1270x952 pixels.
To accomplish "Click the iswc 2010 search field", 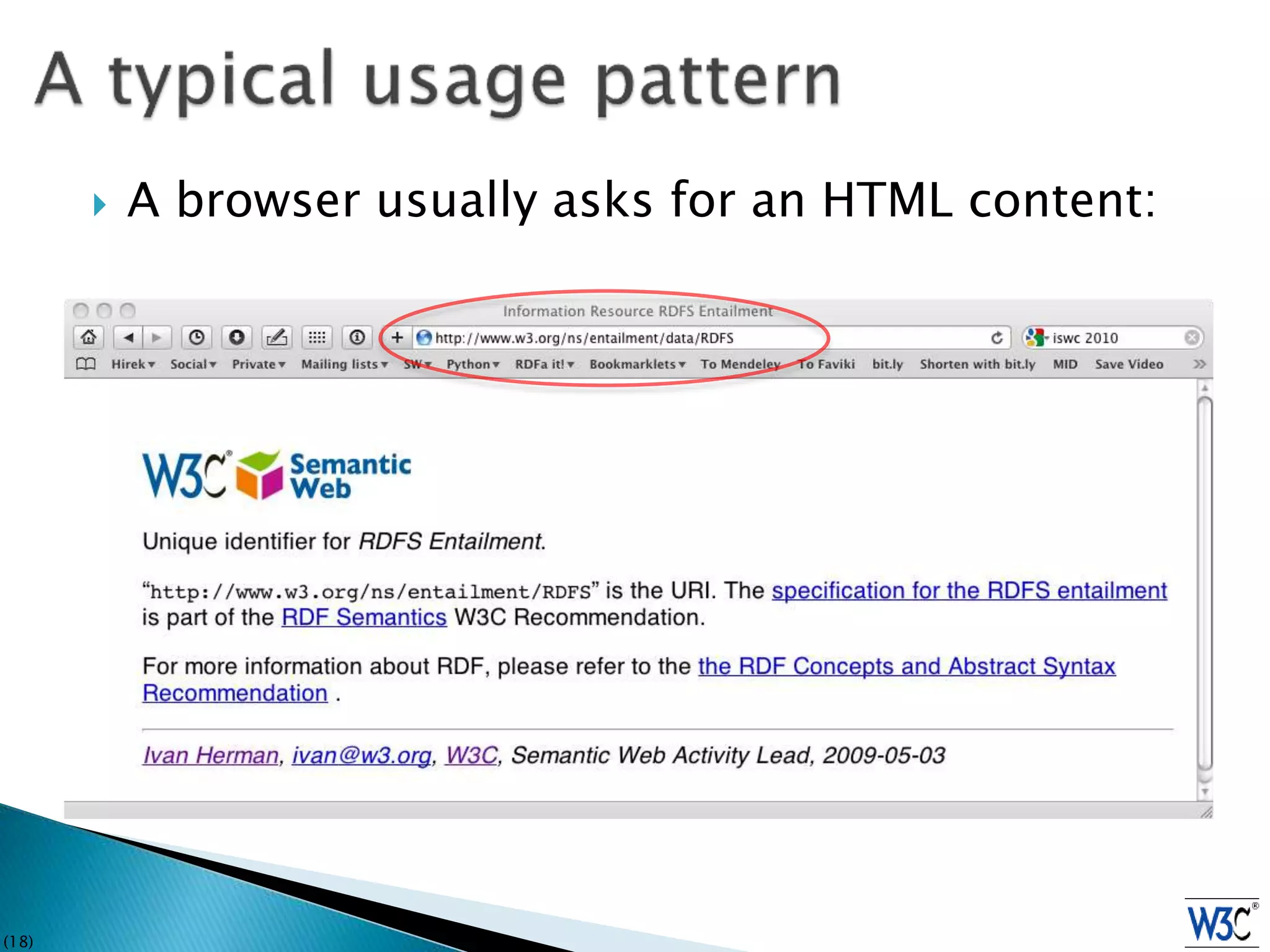I will [1113, 338].
